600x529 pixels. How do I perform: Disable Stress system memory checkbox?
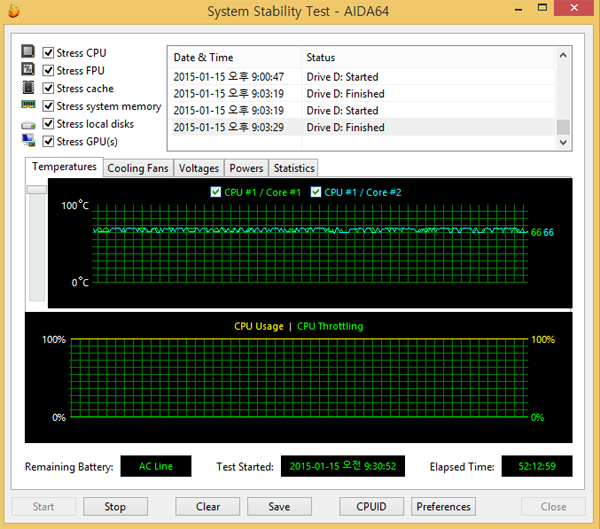click(x=48, y=106)
